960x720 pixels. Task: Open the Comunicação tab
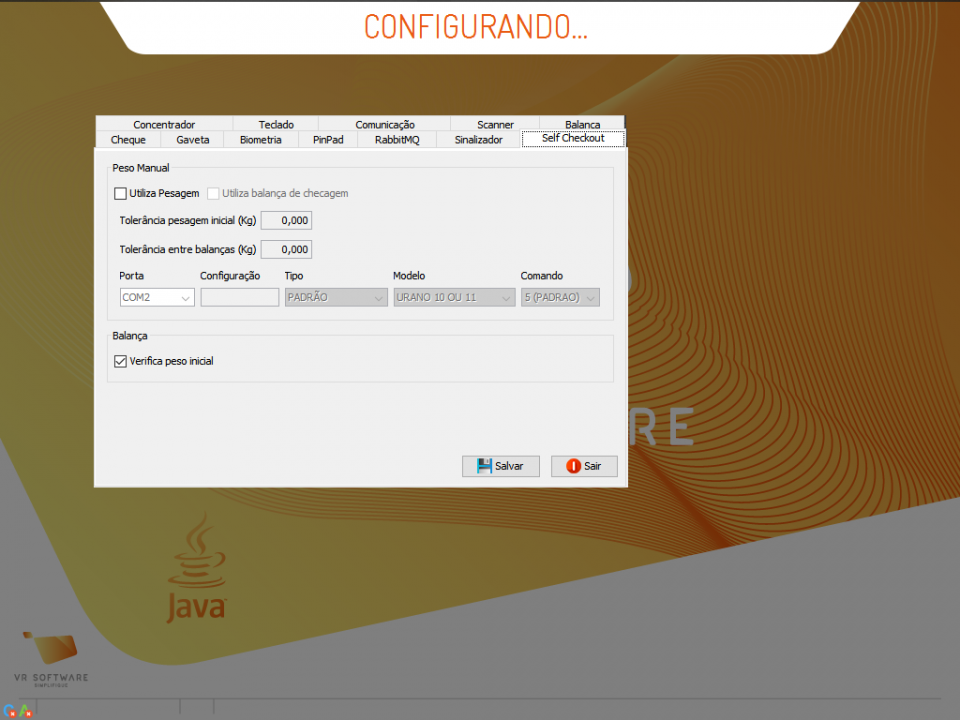[x=384, y=124]
